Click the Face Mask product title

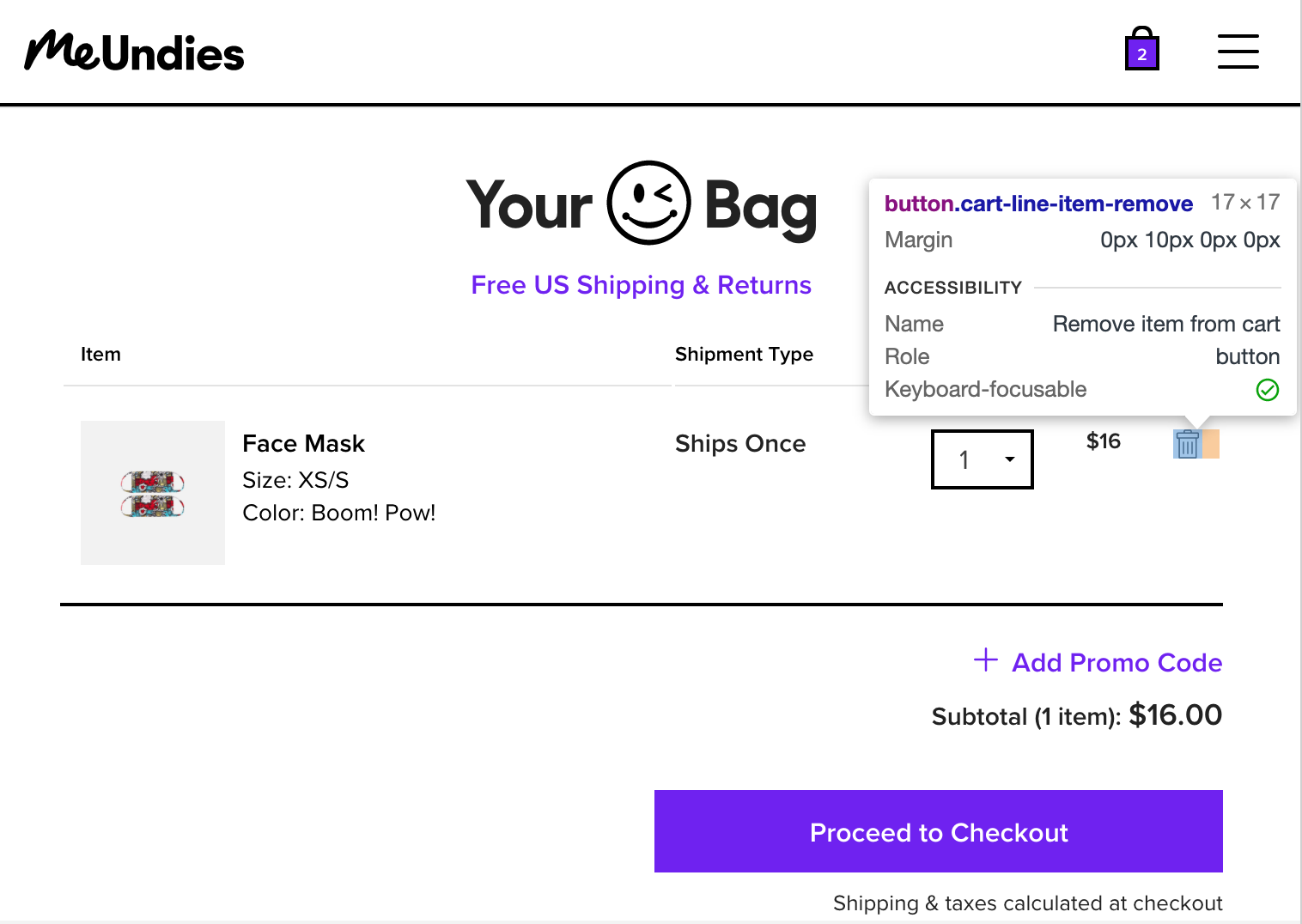click(303, 443)
